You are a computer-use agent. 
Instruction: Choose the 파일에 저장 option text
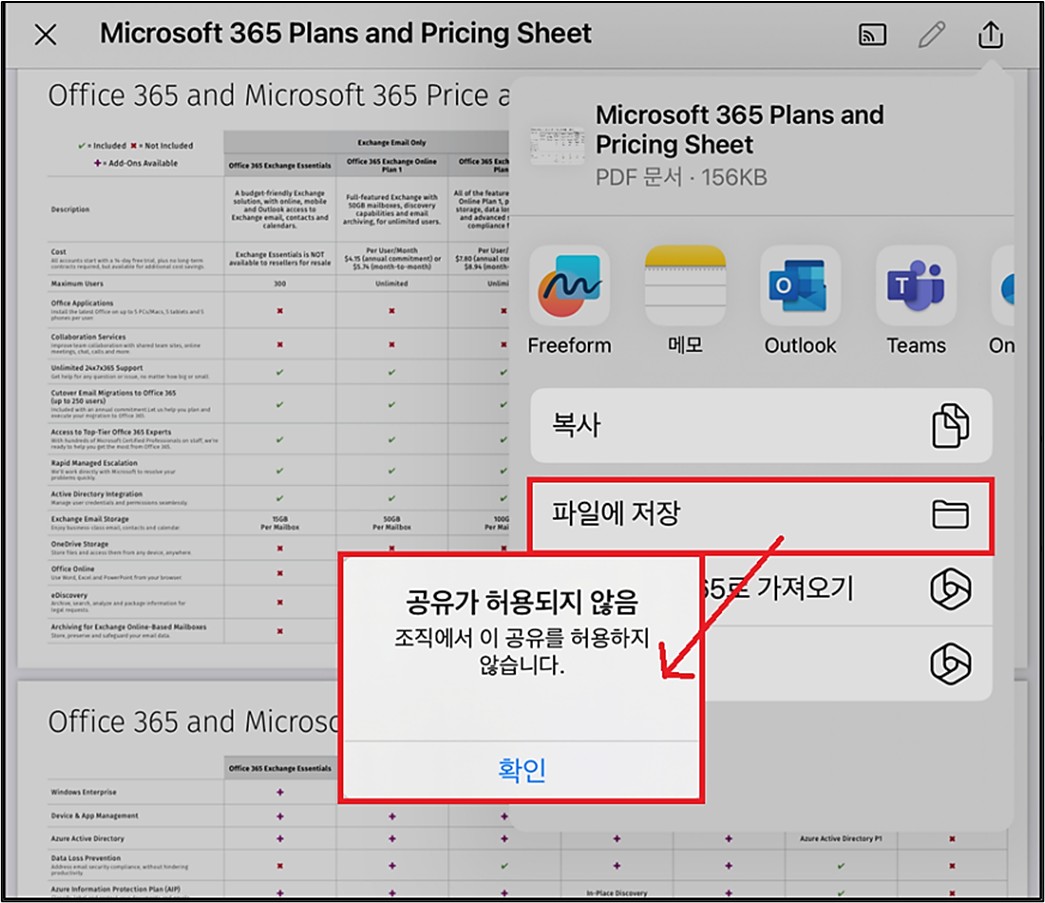[x=616, y=515]
